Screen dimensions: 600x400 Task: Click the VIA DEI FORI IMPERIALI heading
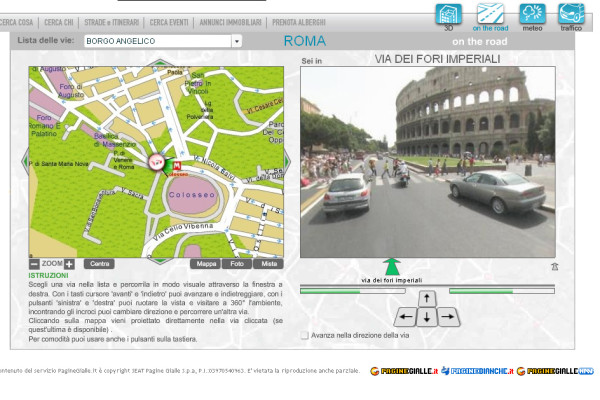(x=437, y=59)
